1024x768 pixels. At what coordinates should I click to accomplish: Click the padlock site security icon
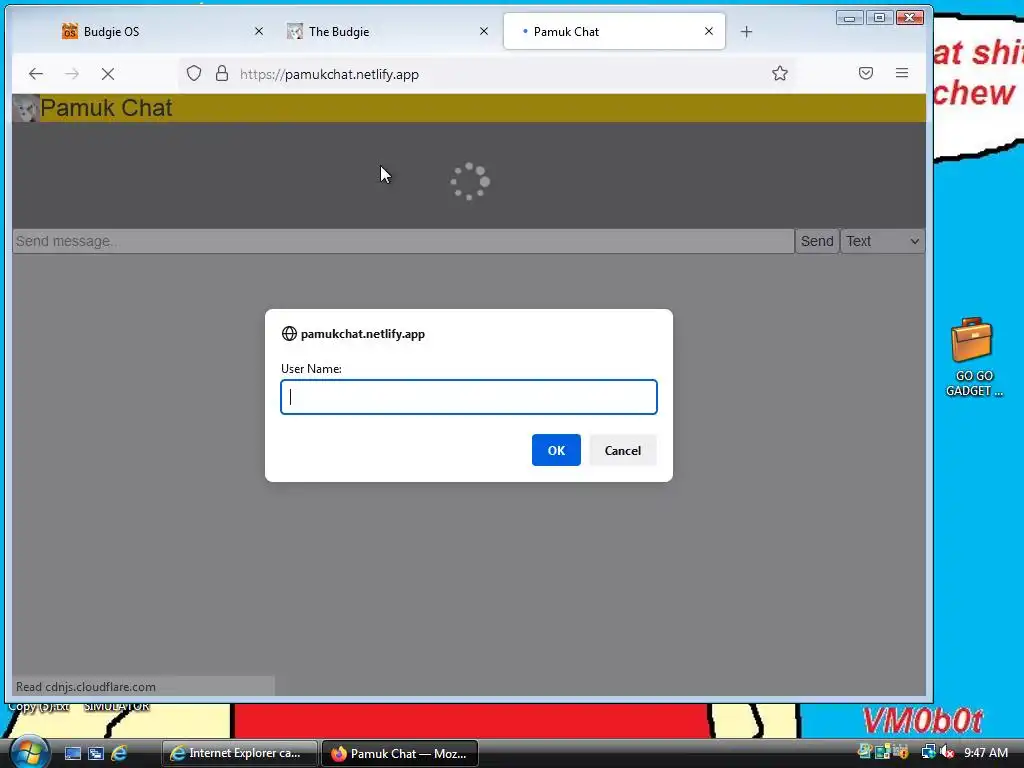(x=222, y=73)
